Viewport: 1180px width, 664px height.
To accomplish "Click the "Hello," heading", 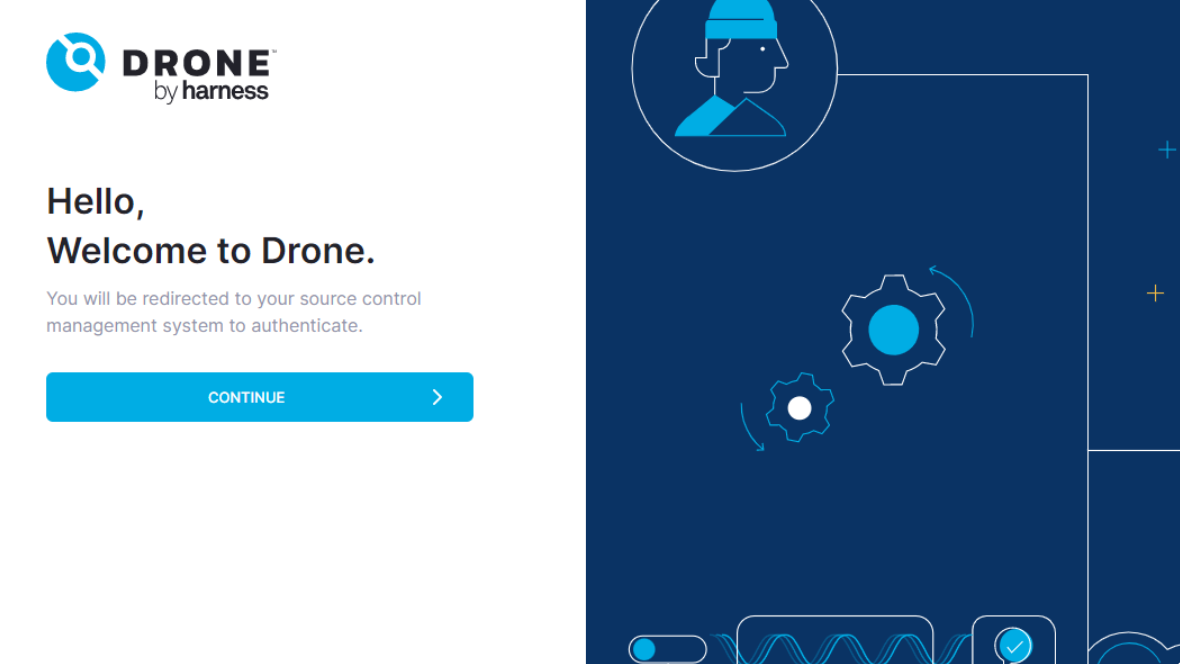I will 96,201.
